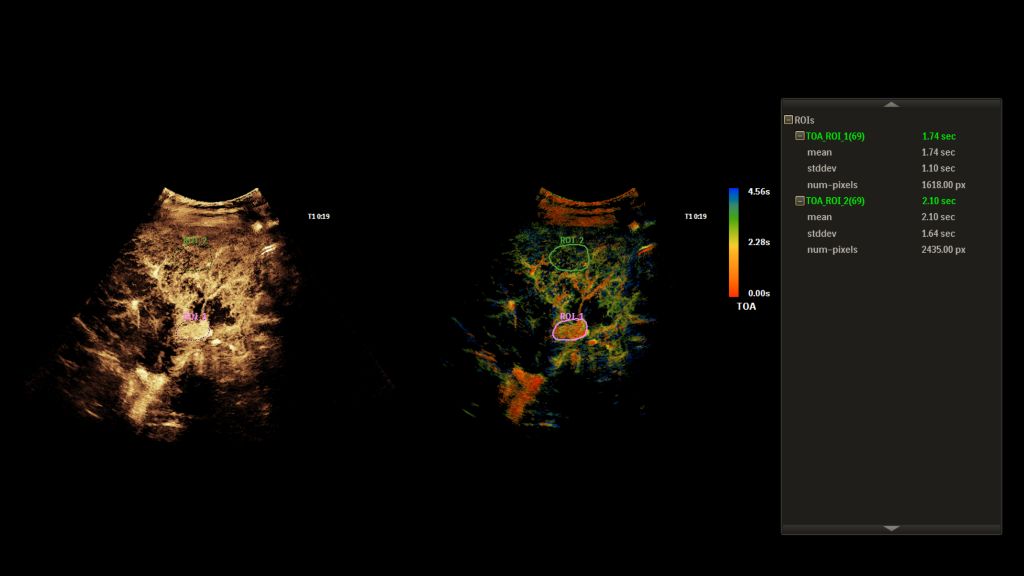
Task: Click the ROI 1 label in TOA map
Action: 571,317
